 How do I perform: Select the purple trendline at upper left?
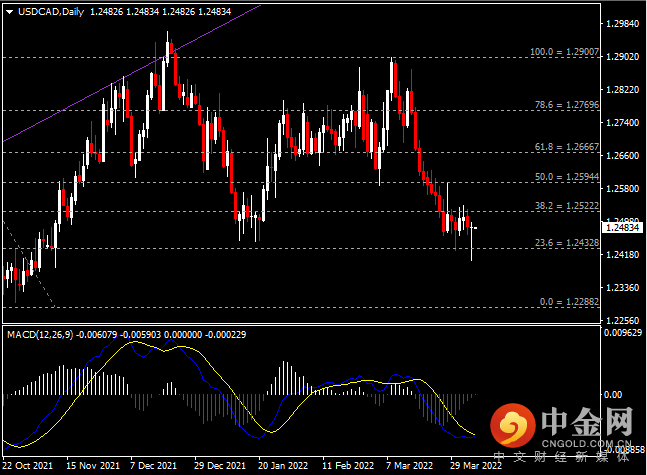[130, 73]
